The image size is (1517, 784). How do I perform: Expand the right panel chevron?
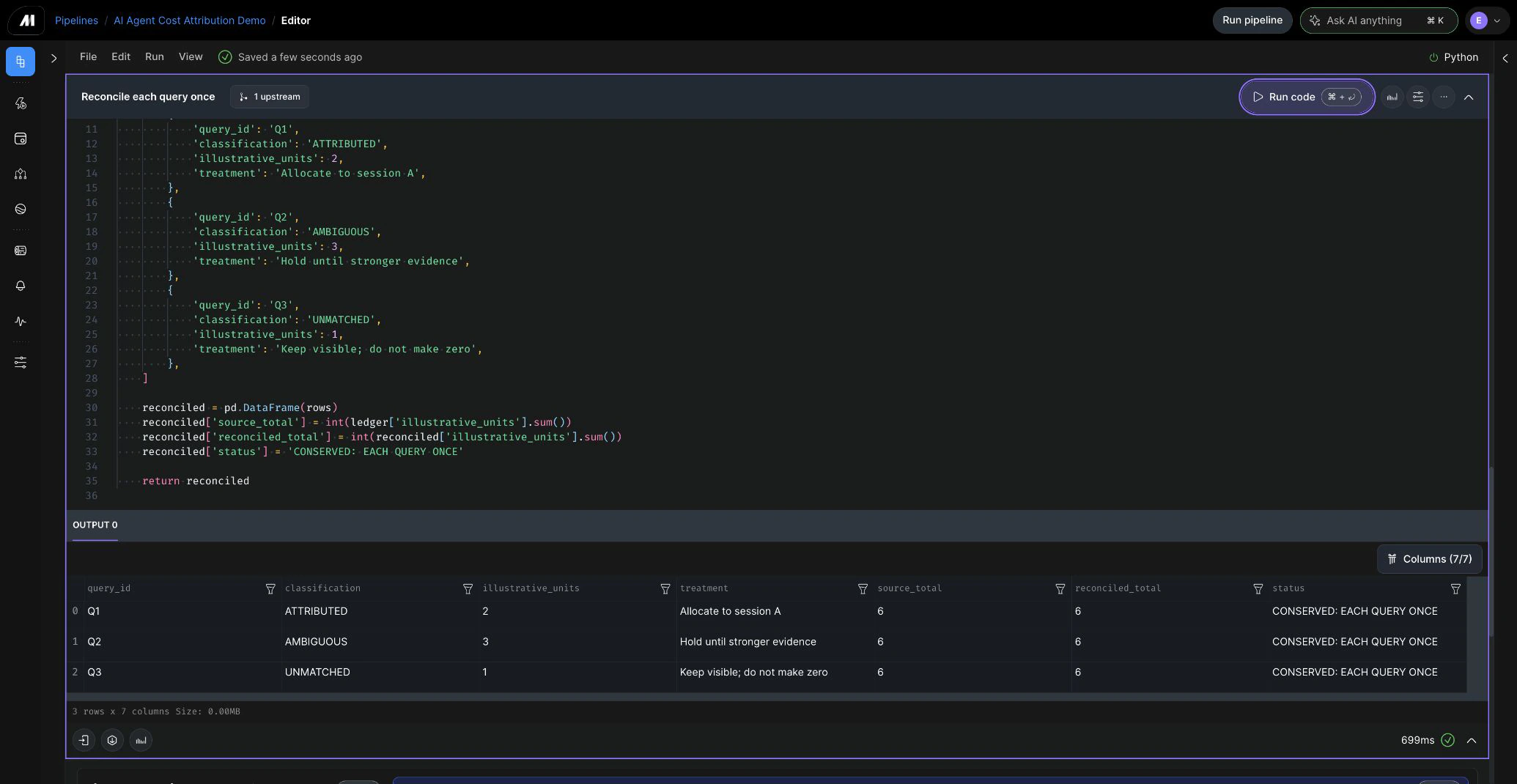pyautogui.click(x=1505, y=58)
